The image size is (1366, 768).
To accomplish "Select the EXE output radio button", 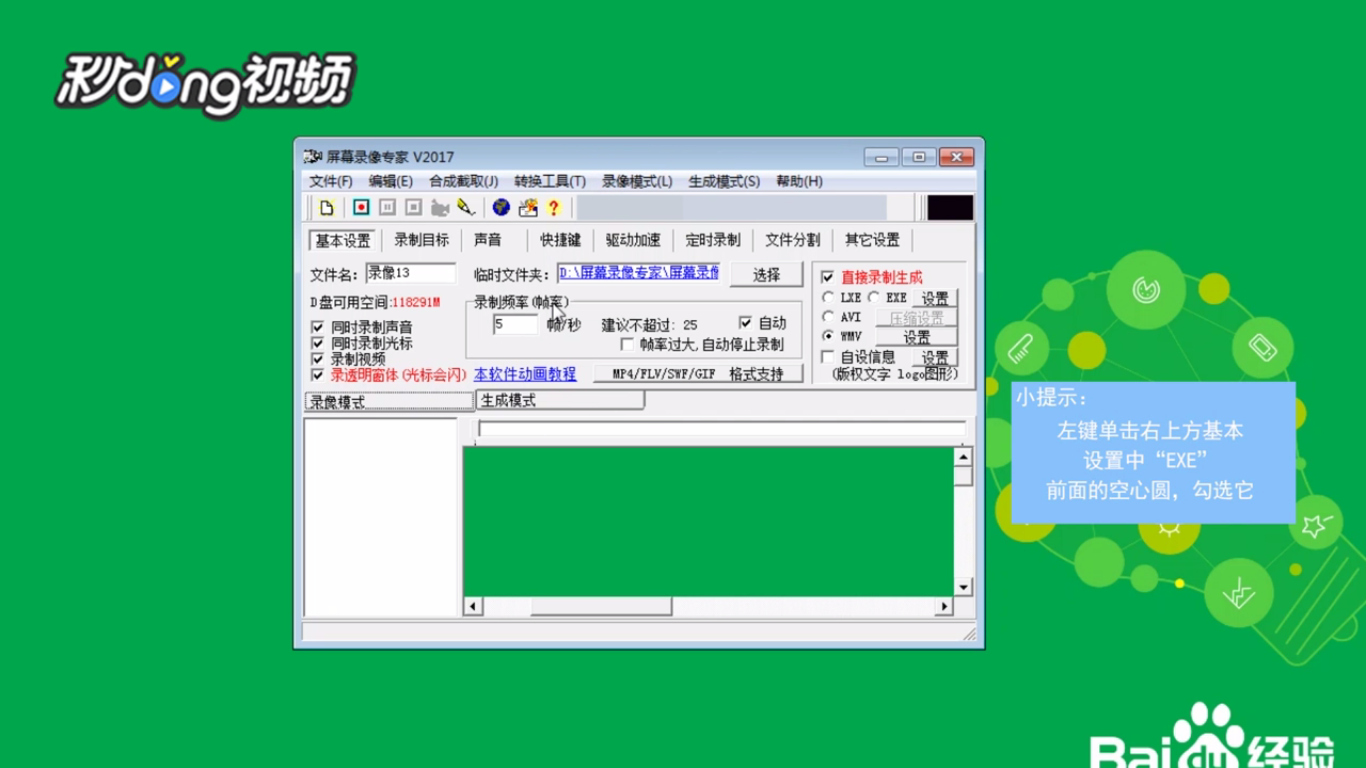I will pyautogui.click(x=875, y=297).
